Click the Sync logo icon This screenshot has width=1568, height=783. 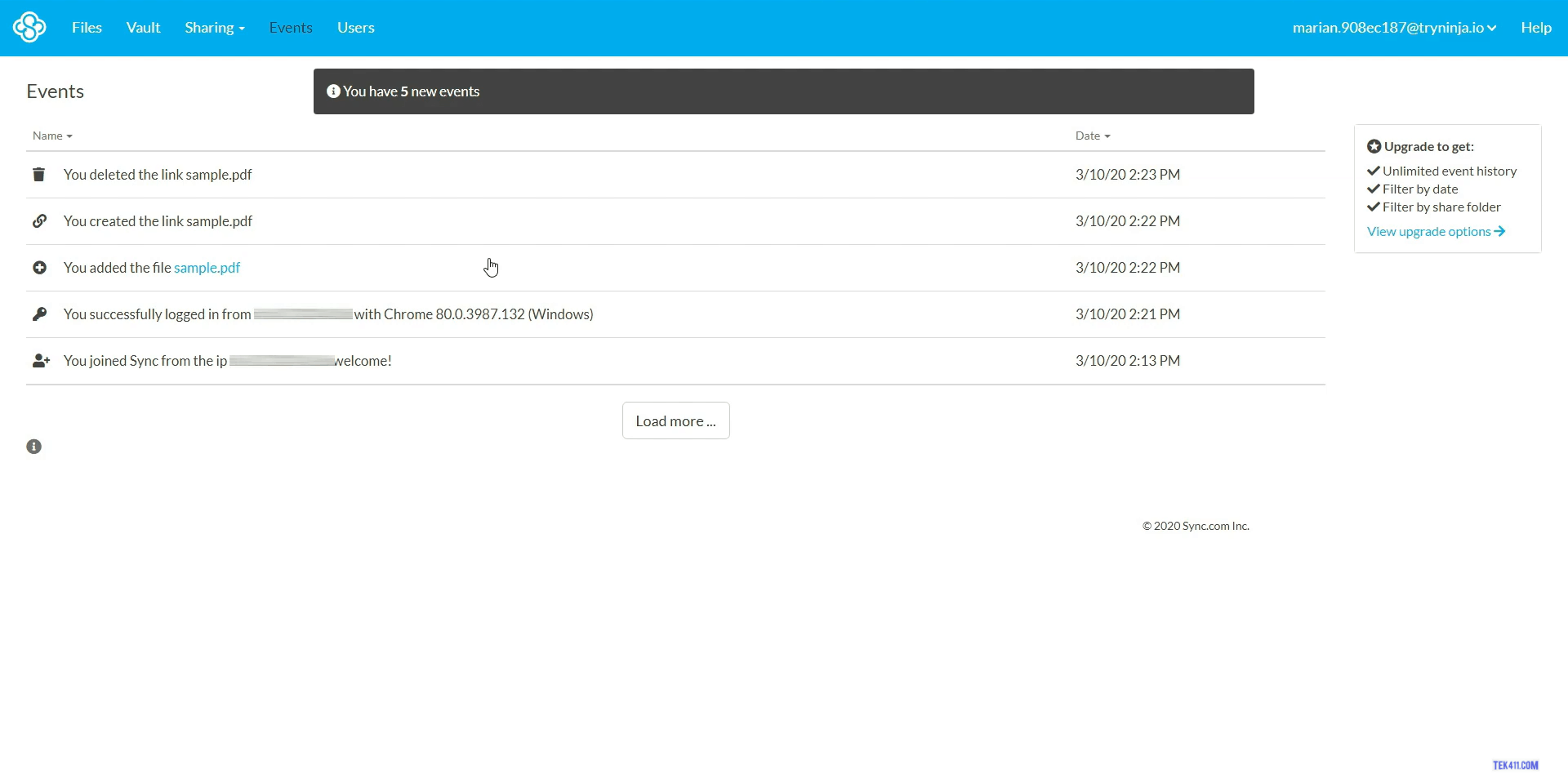[29, 27]
